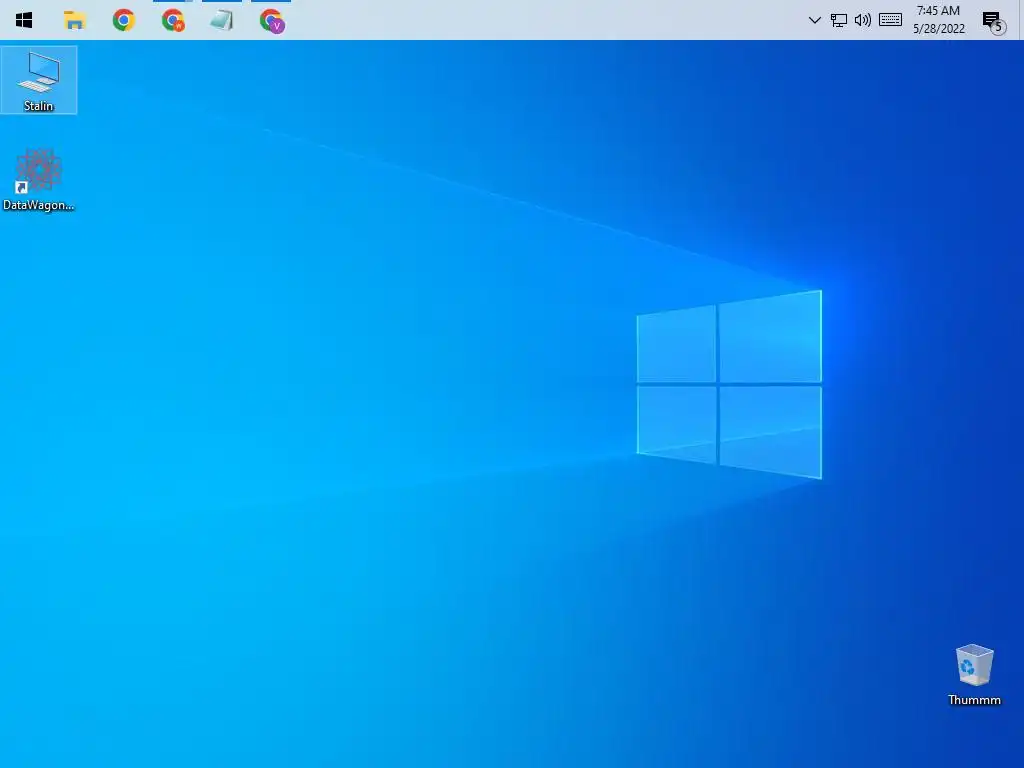Open network status from the tray
The image size is (1024, 768).
pos(839,20)
